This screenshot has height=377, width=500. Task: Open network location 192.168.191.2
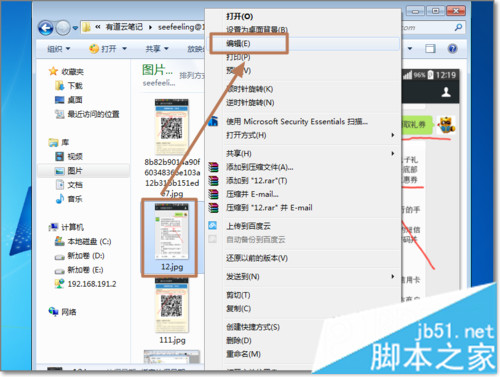[x=86, y=284]
